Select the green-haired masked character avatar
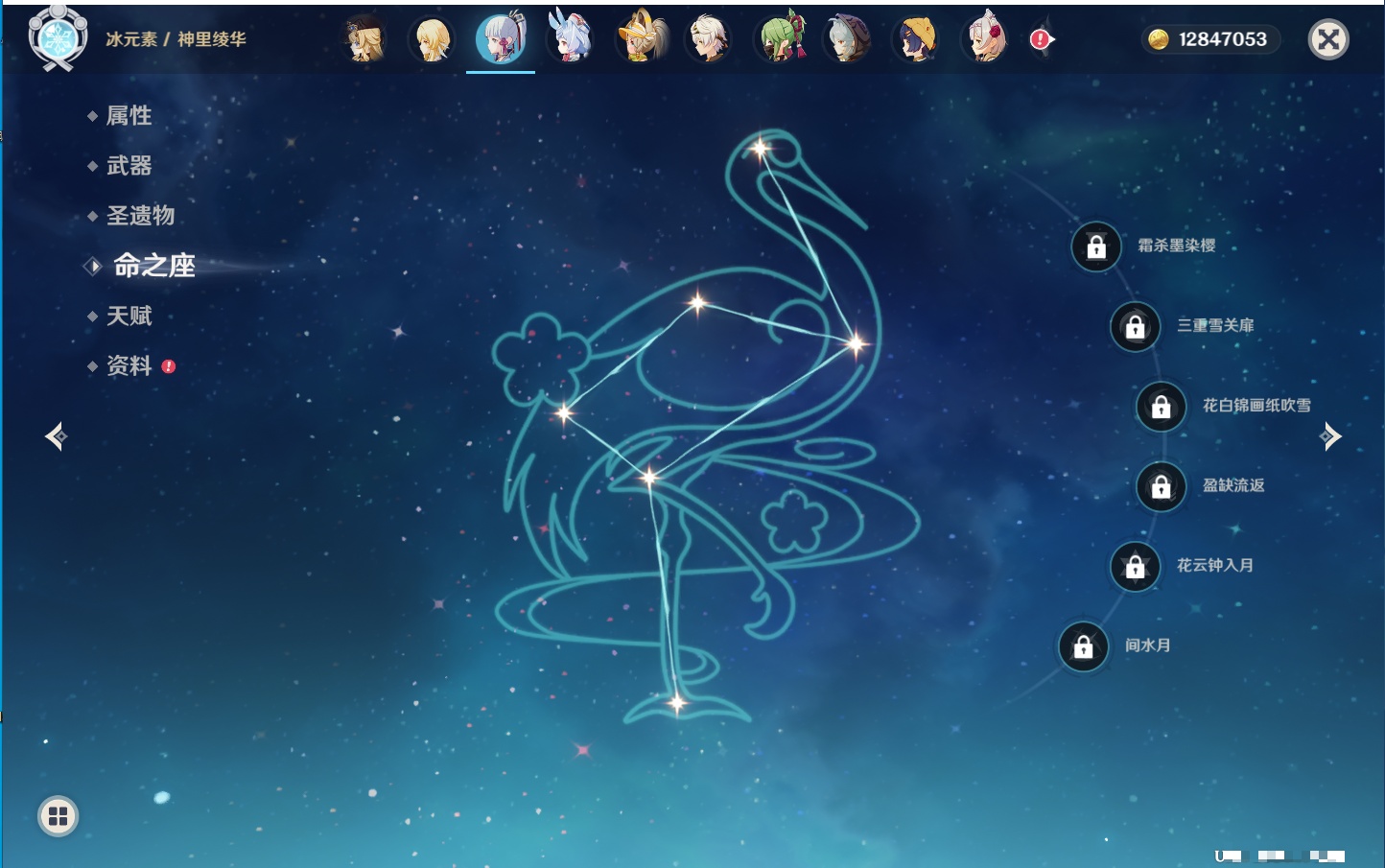 coord(780,38)
